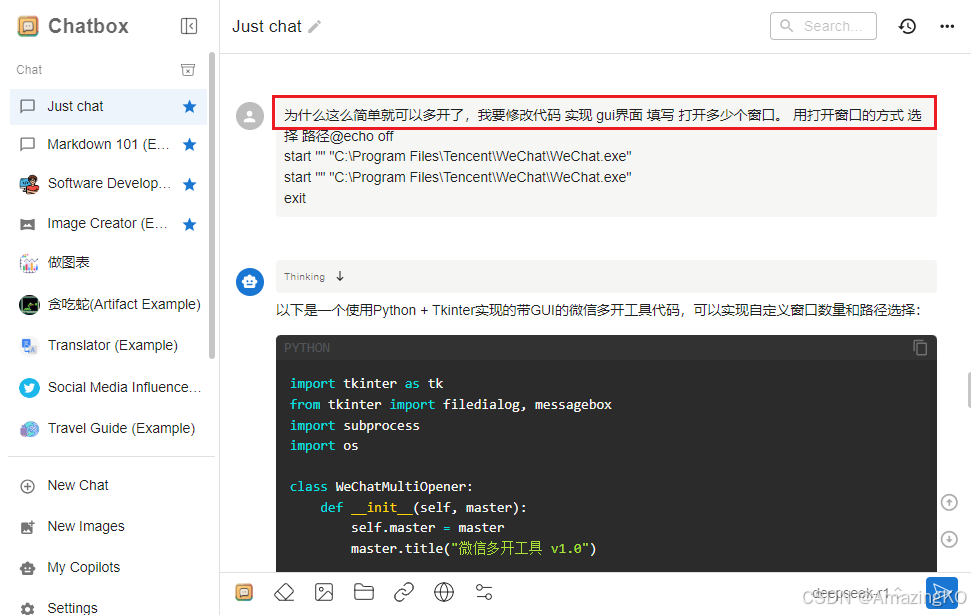Jump to bottom with the down arrow button
Image resolution: width=971 pixels, height=615 pixels.
(949, 539)
